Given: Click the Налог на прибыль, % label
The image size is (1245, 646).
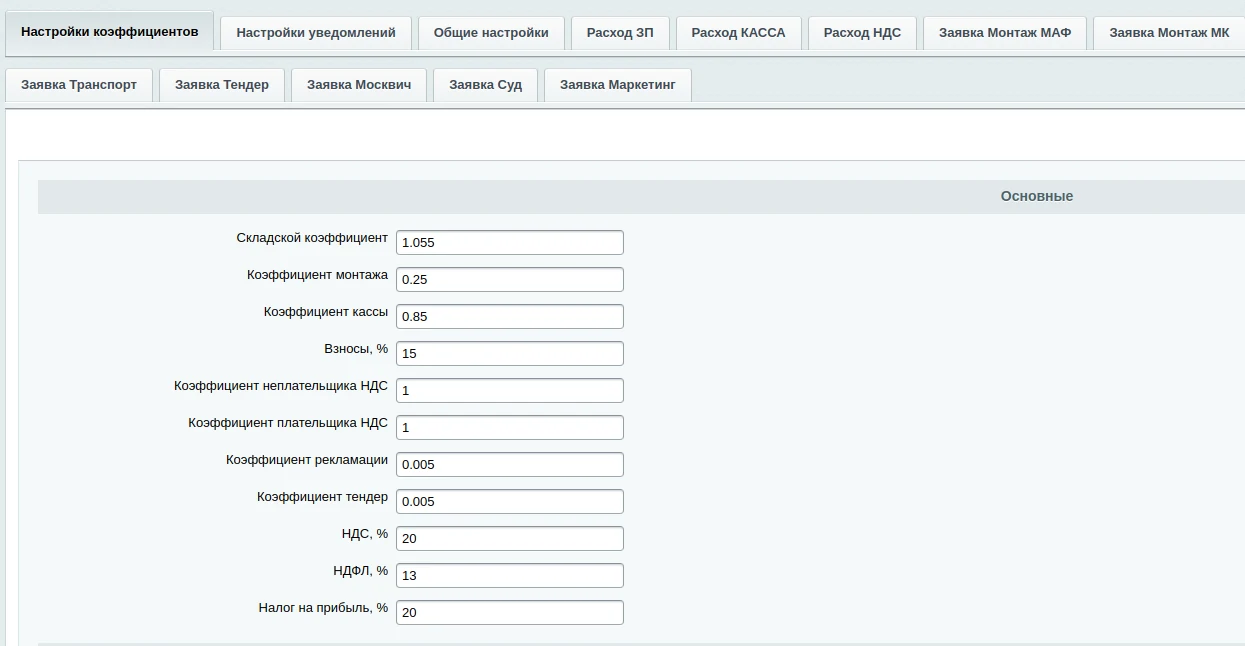Looking at the screenshot, I should 323,608.
